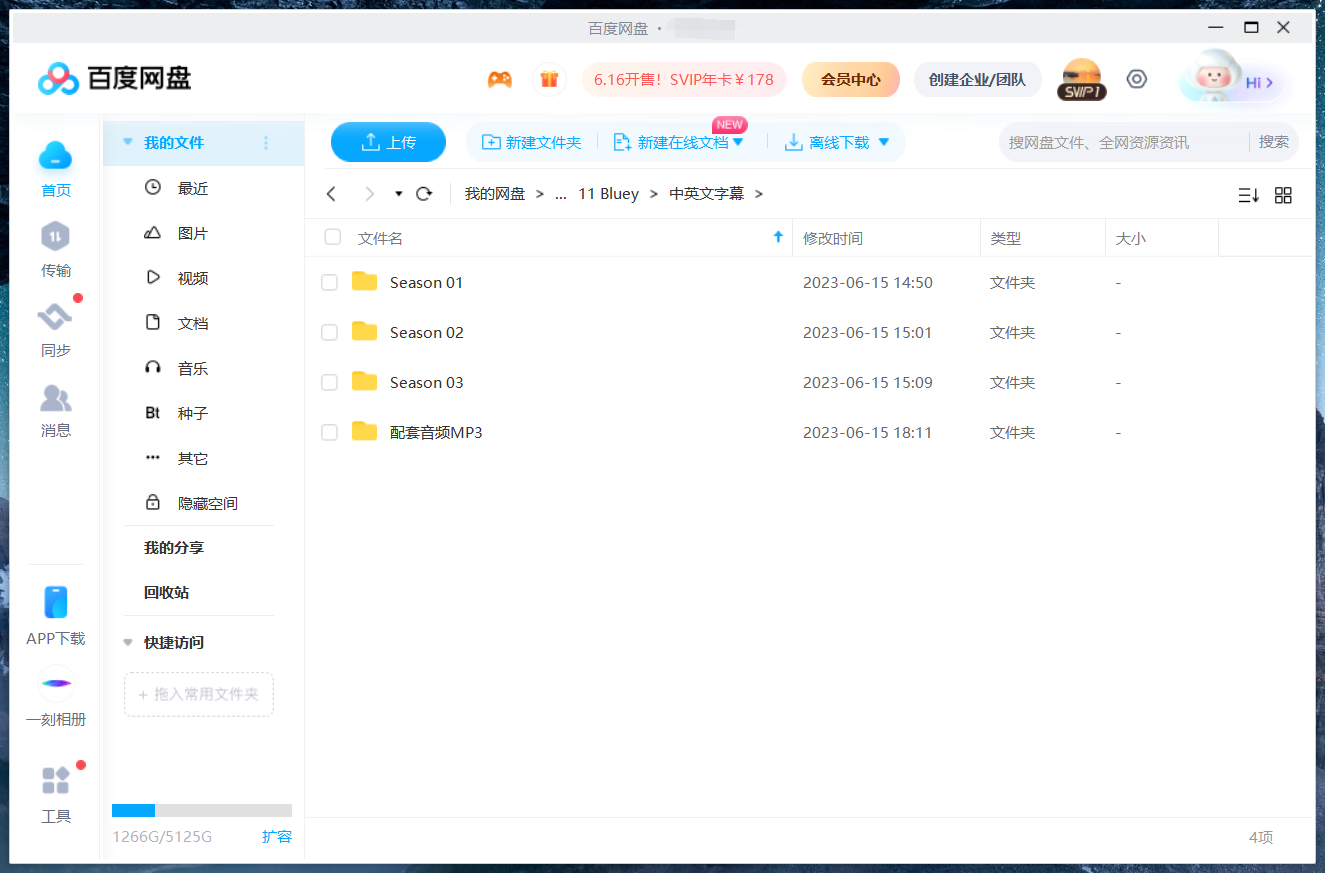Viewport: 1325px width, 873px height.
Task: Open the 离线下载 dropdown arrow
Action: [882, 142]
